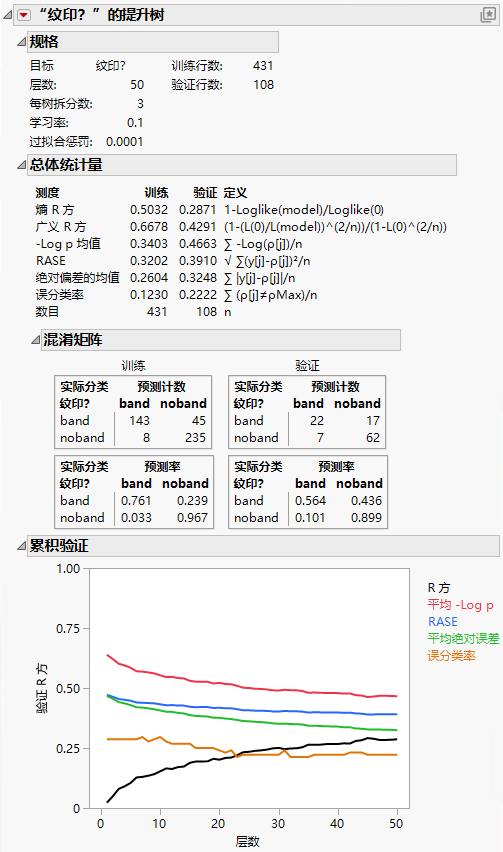Viewport: 503px width, 852px height.
Task: Open the red triangle menu for boosted tree report
Action: (x=24, y=15)
